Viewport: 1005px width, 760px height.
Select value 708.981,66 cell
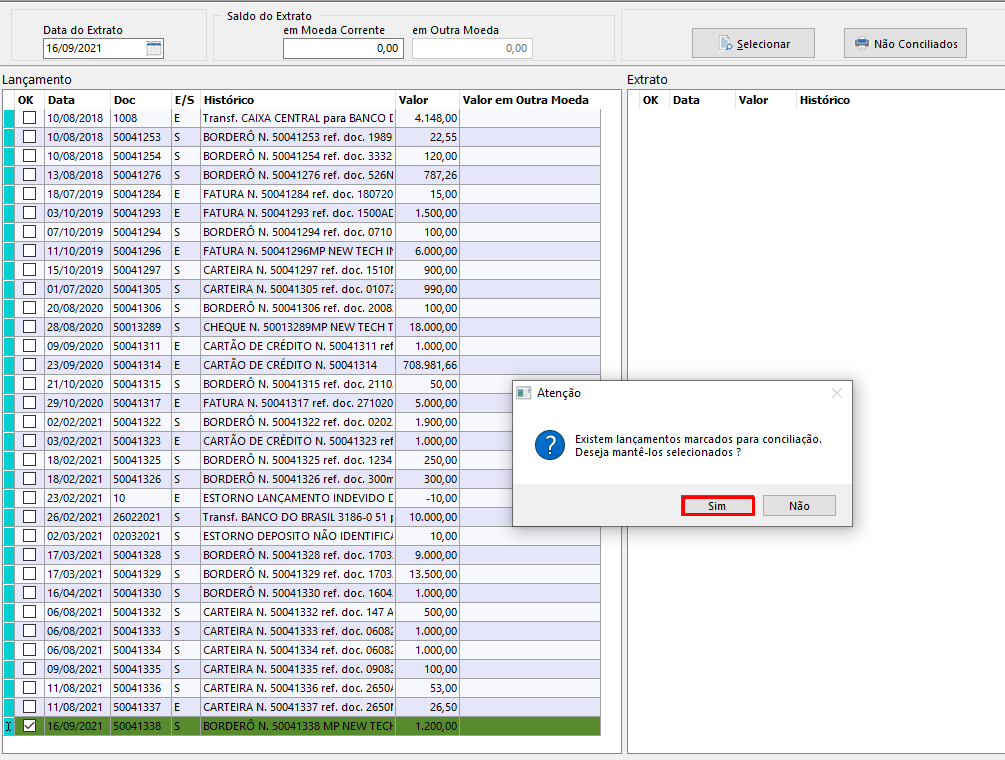point(428,365)
